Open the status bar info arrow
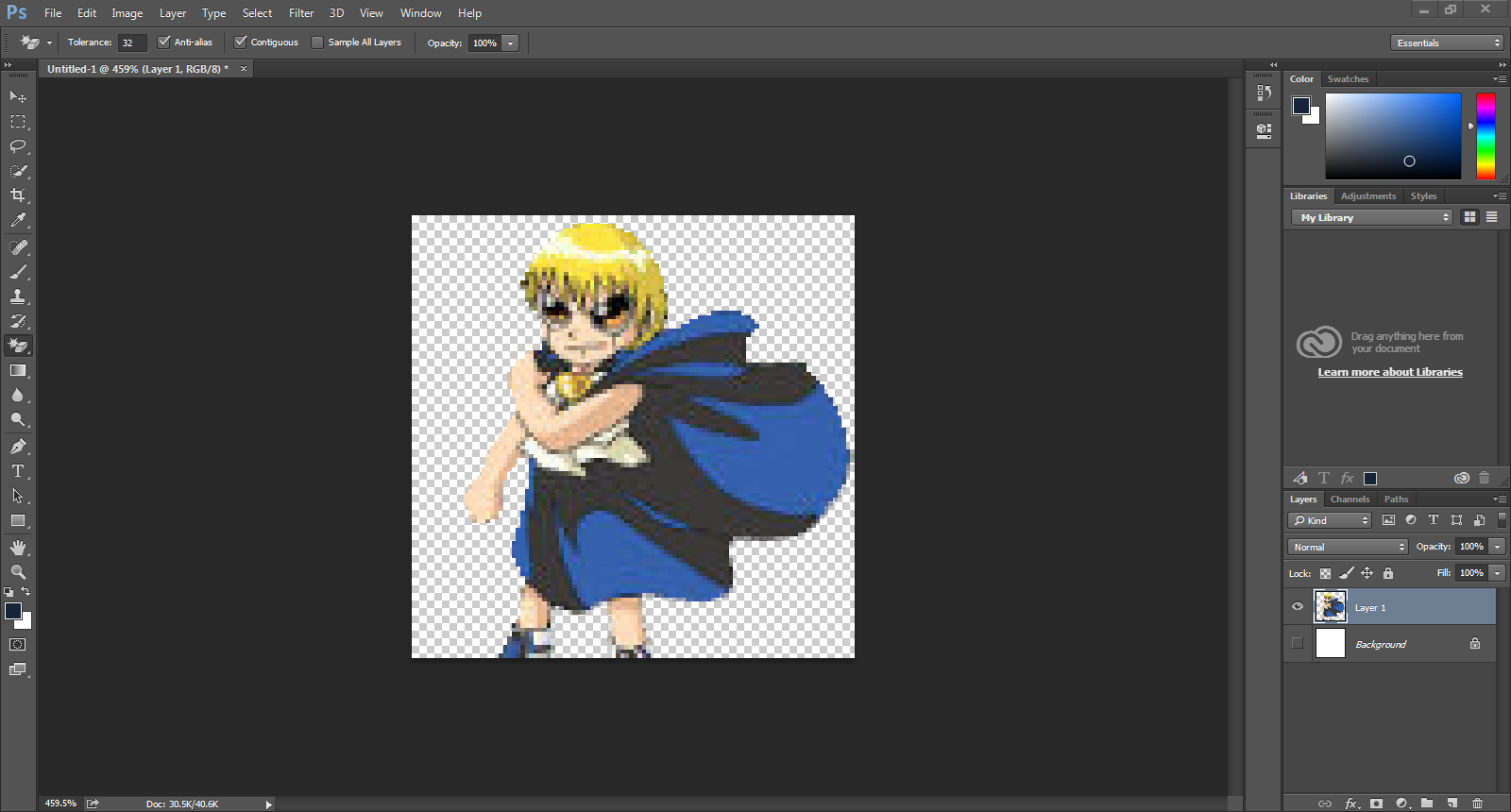 tap(268, 804)
